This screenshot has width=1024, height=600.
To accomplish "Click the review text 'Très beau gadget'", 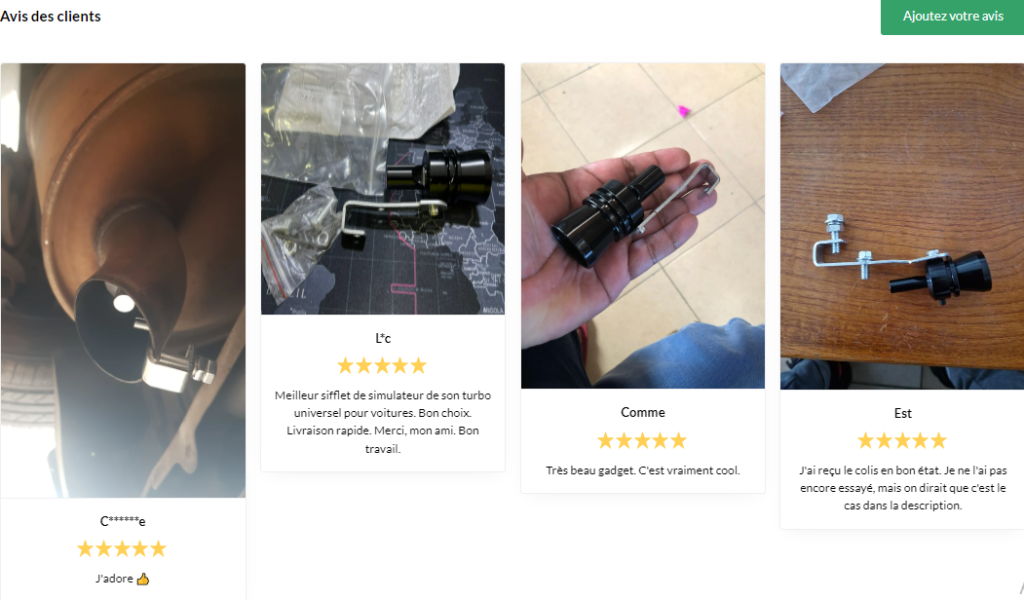I will pyautogui.click(x=643, y=470).
